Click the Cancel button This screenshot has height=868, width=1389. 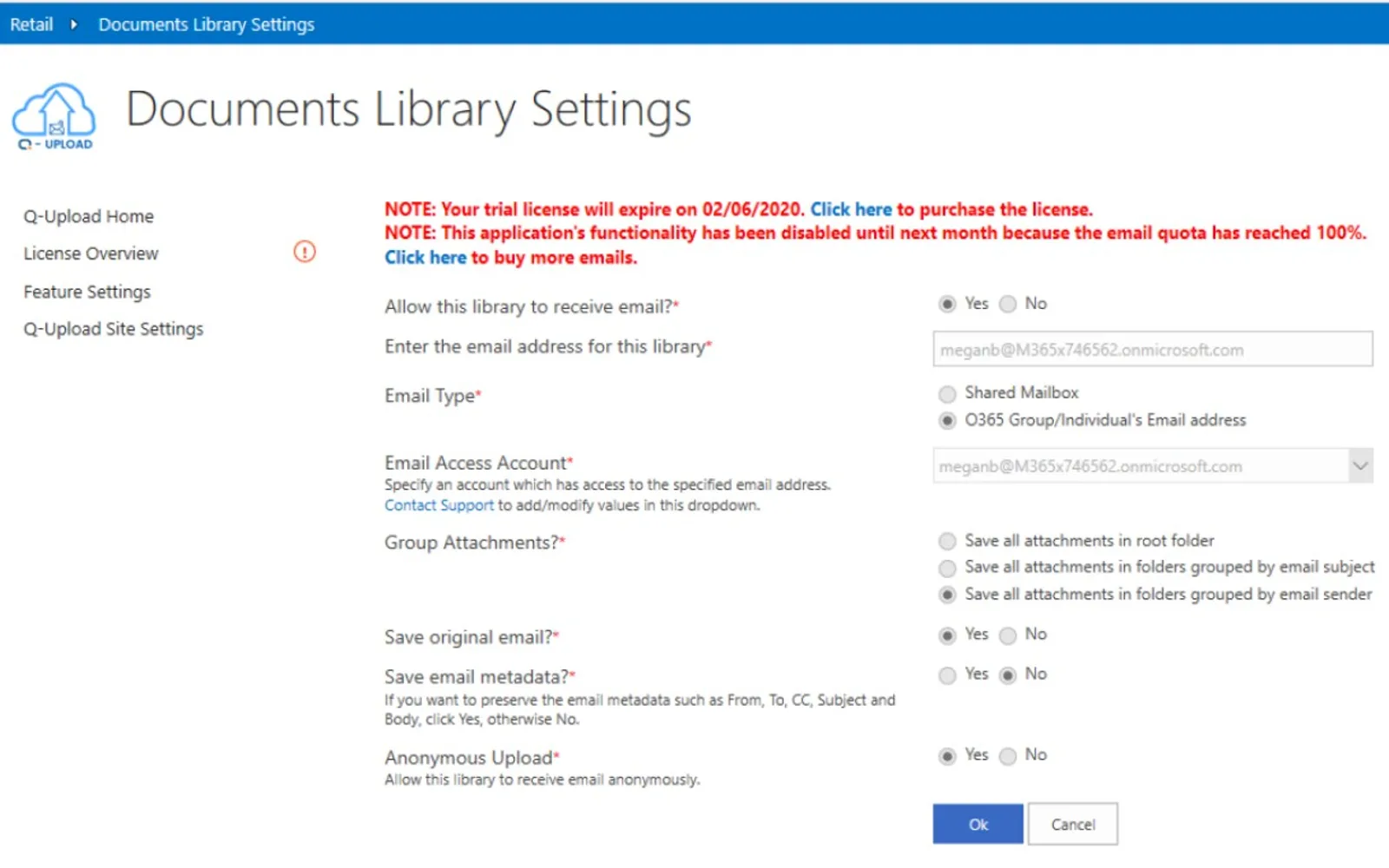1073,824
